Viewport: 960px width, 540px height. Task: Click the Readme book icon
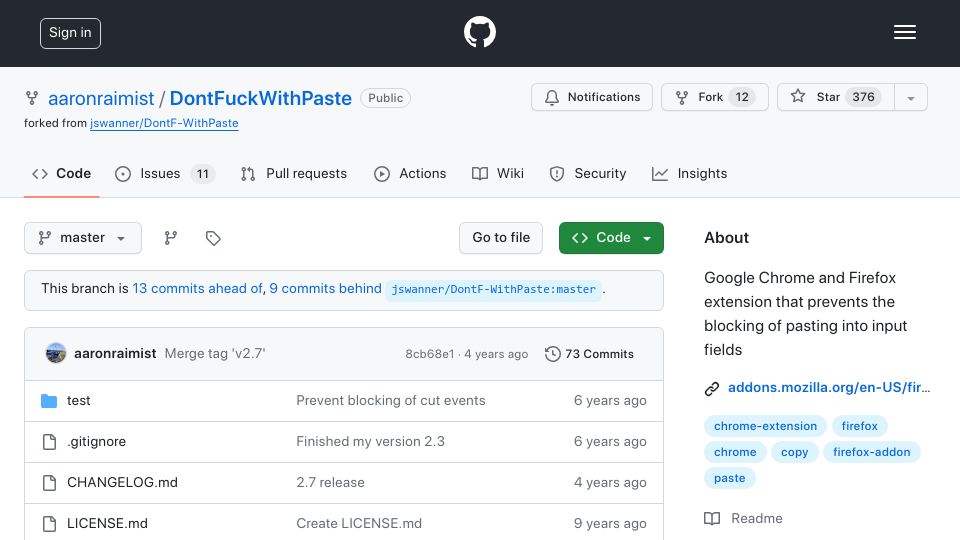tap(712, 519)
